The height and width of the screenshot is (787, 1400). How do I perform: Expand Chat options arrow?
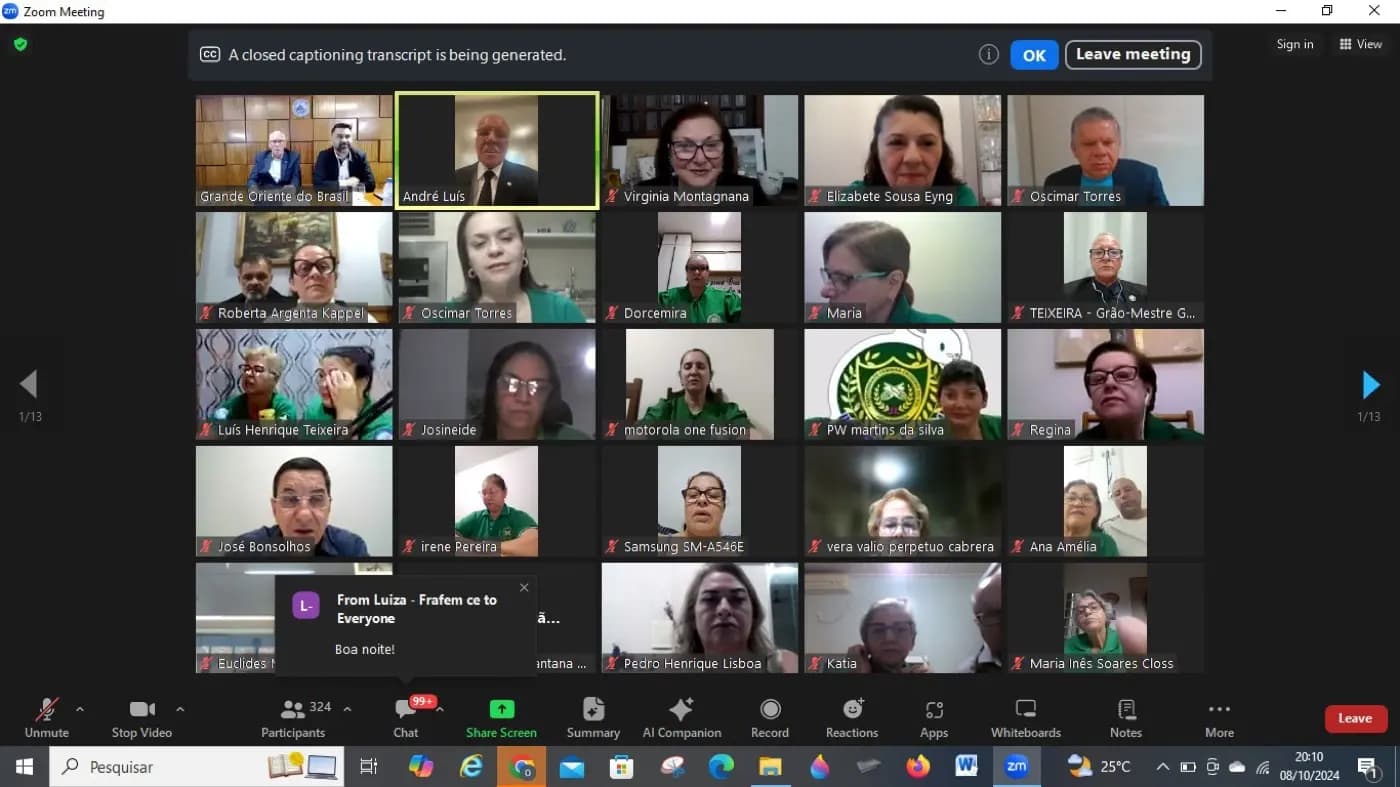click(440, 709)
